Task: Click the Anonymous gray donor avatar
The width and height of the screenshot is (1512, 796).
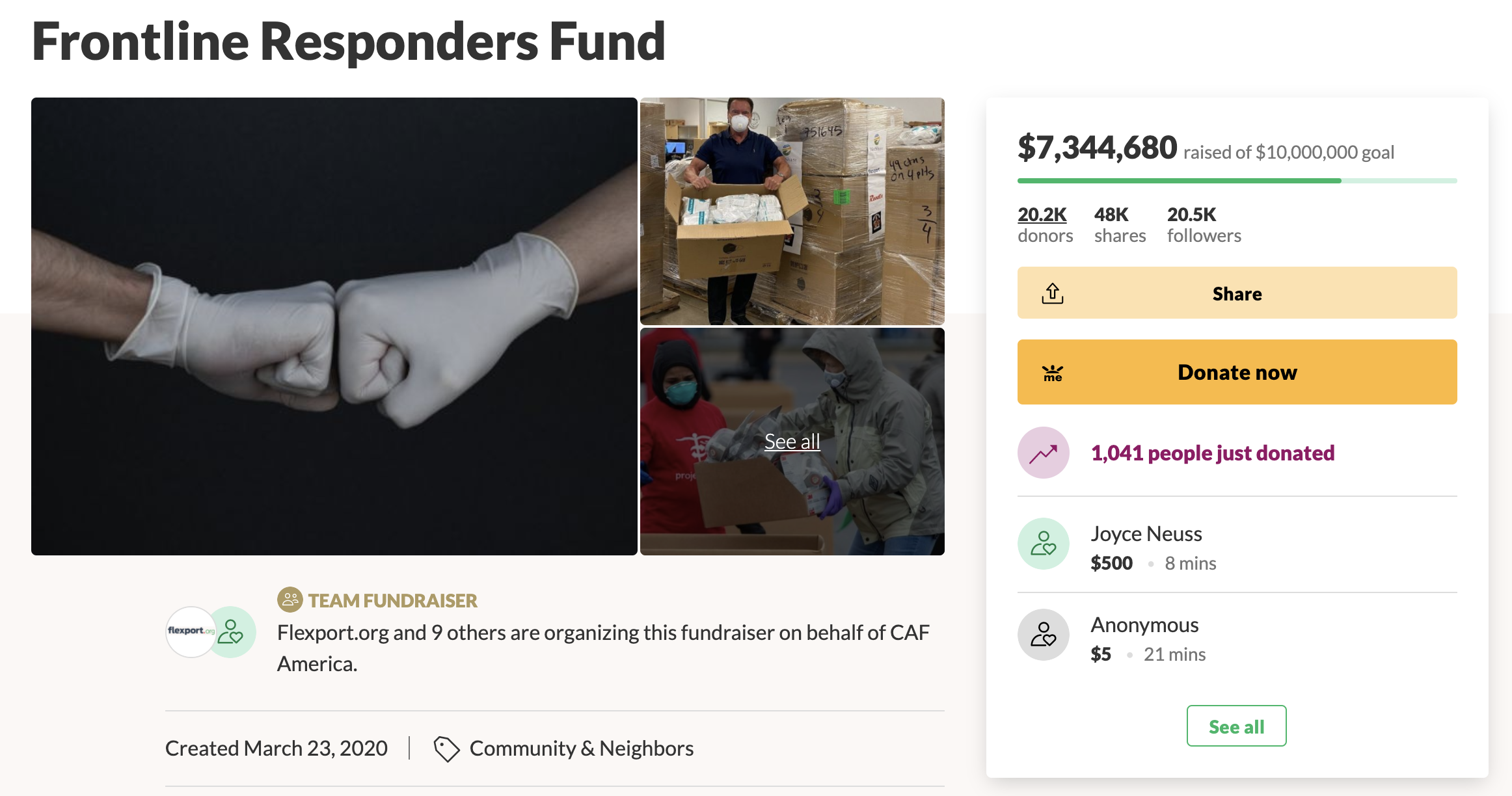Action: pyautogui.click(x=1043, y=635)
